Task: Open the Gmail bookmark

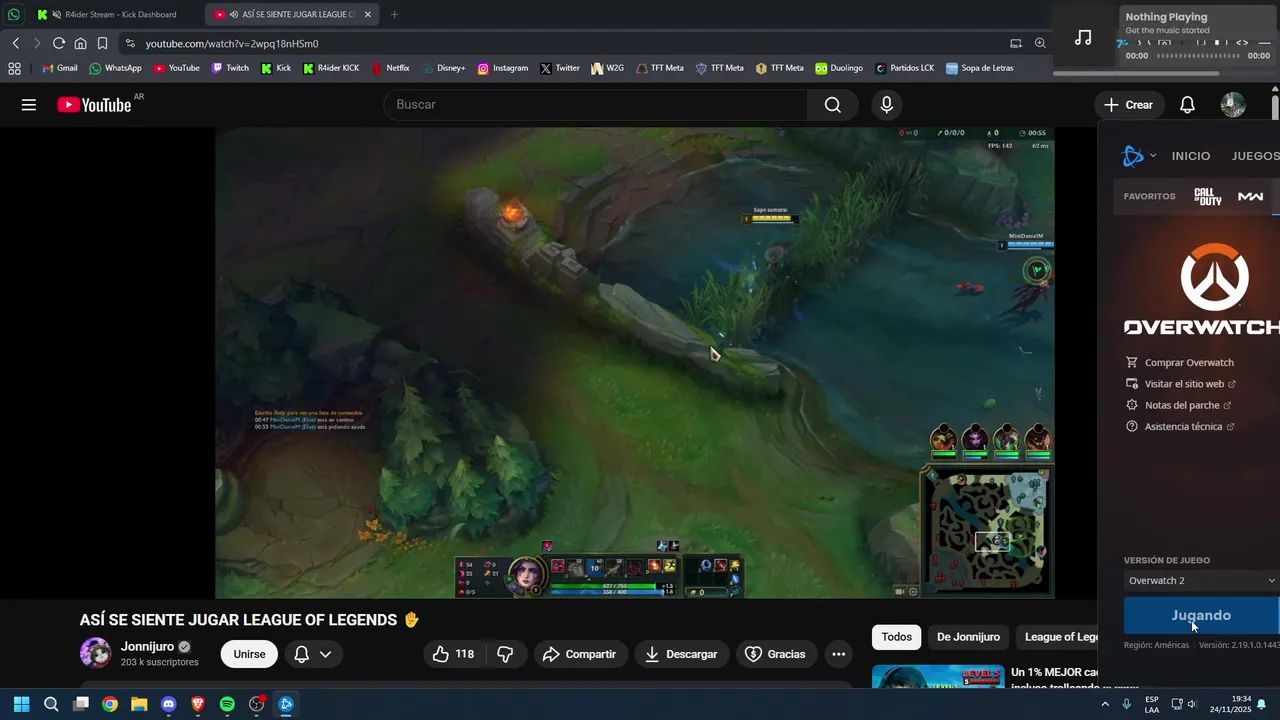Action: point(60,68)
